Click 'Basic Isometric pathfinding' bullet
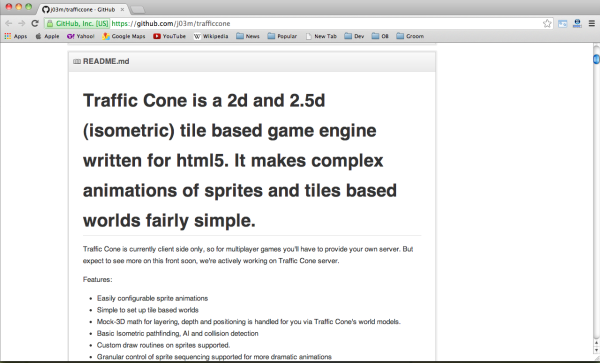 click(x=178, y=334)
